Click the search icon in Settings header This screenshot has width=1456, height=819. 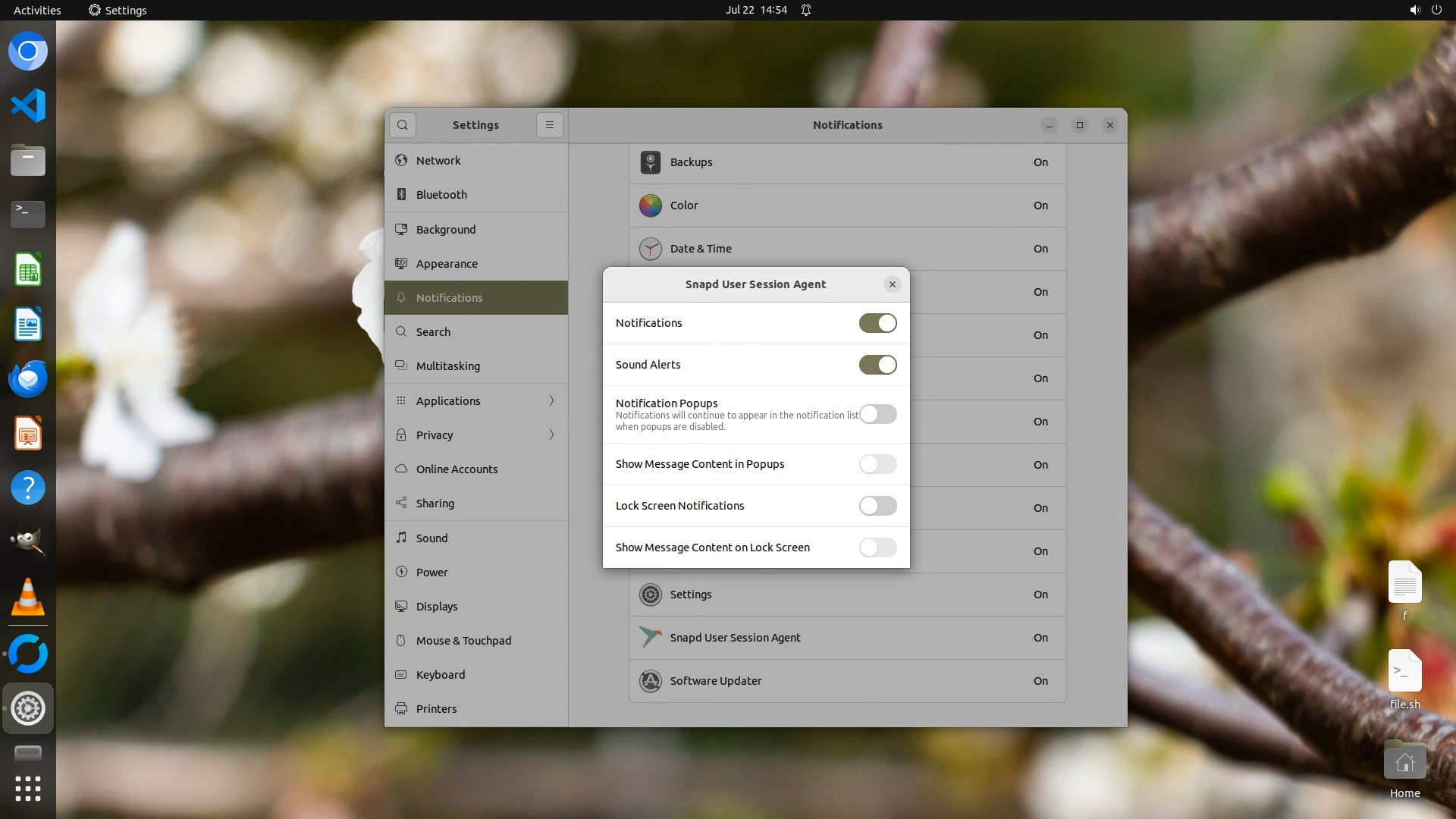click(x=403, y=125)
